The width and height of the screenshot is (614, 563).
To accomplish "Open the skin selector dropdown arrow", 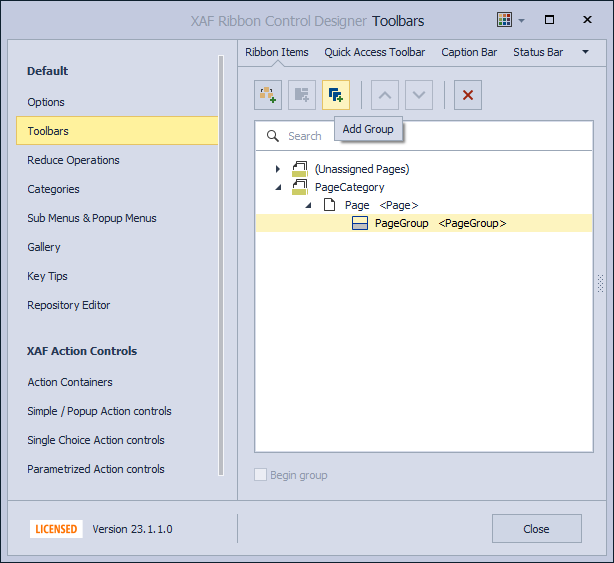I will point(521,20).
